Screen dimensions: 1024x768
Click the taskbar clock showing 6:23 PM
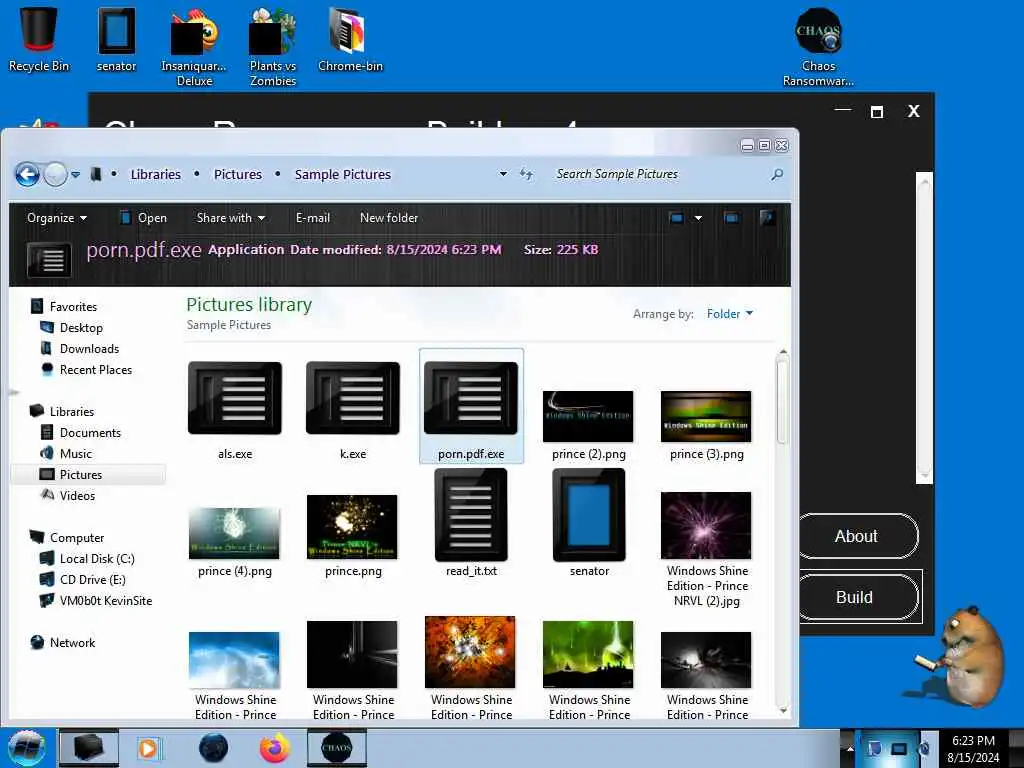(973, 749)
